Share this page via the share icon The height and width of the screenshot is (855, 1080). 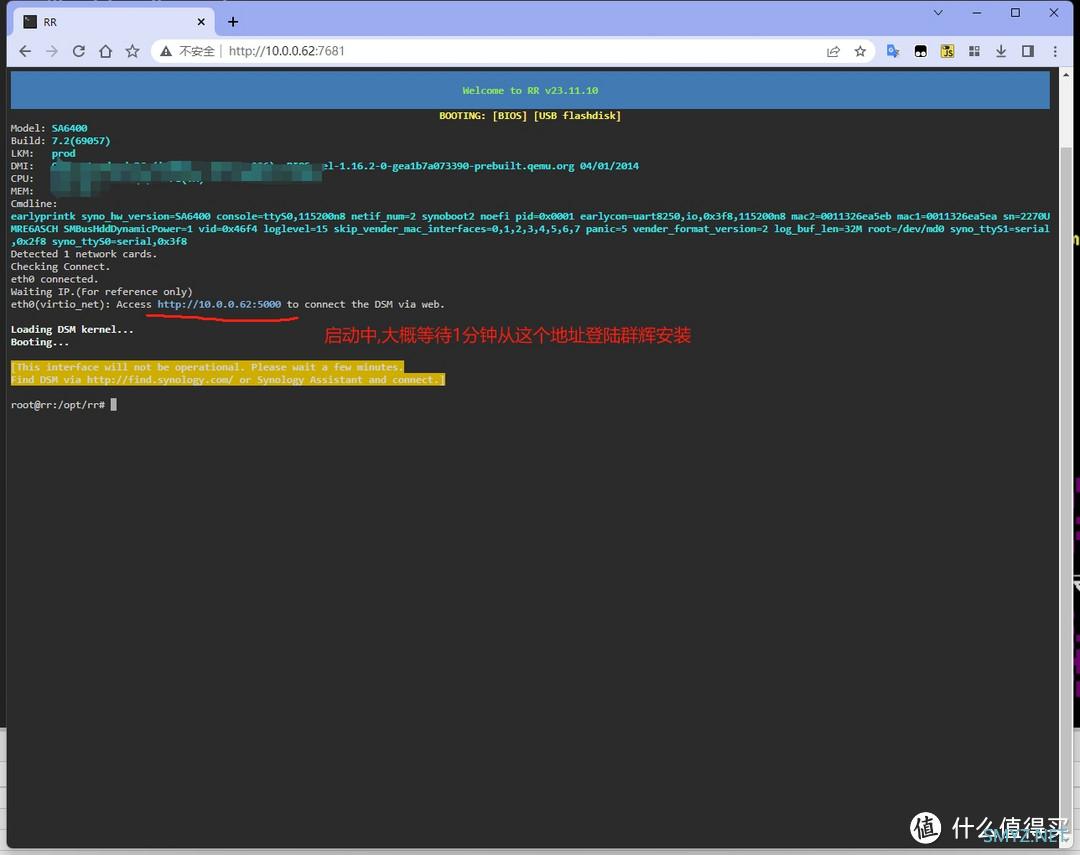[x=833, y=51]
